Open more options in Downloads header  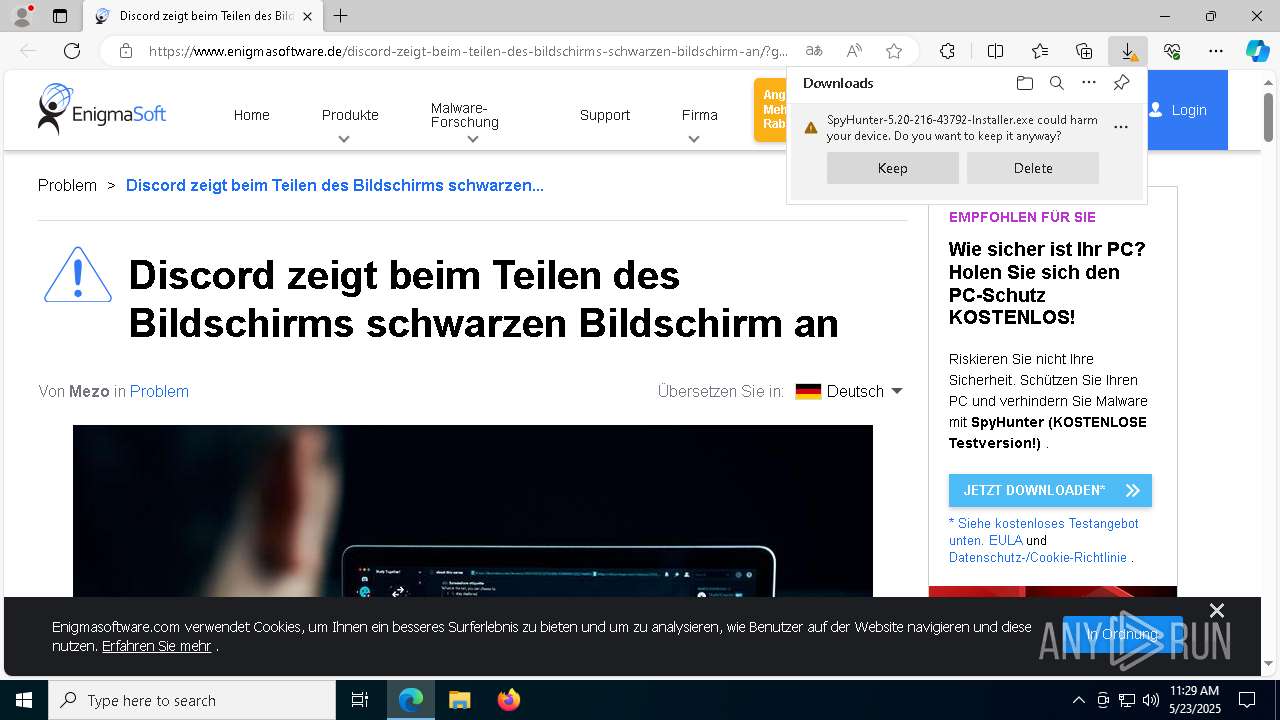tap(1089, 83)
